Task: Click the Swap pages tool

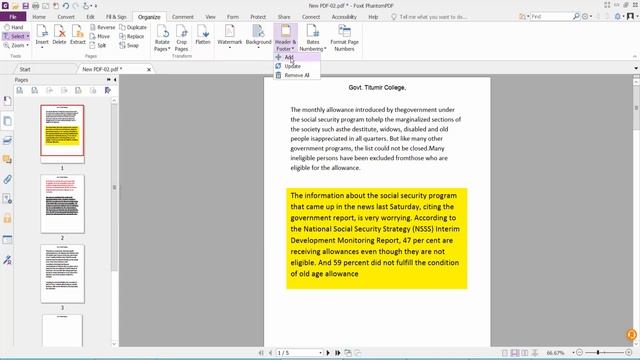Action: 129,45
